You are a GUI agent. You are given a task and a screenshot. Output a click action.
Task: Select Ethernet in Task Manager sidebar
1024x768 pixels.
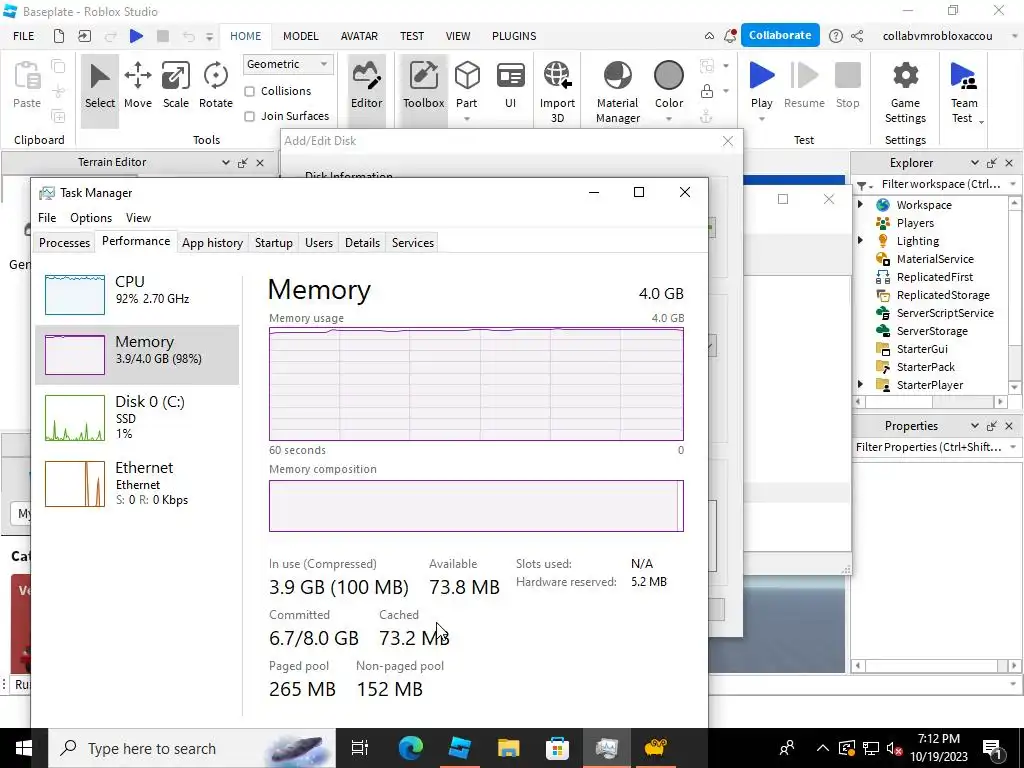137,484
